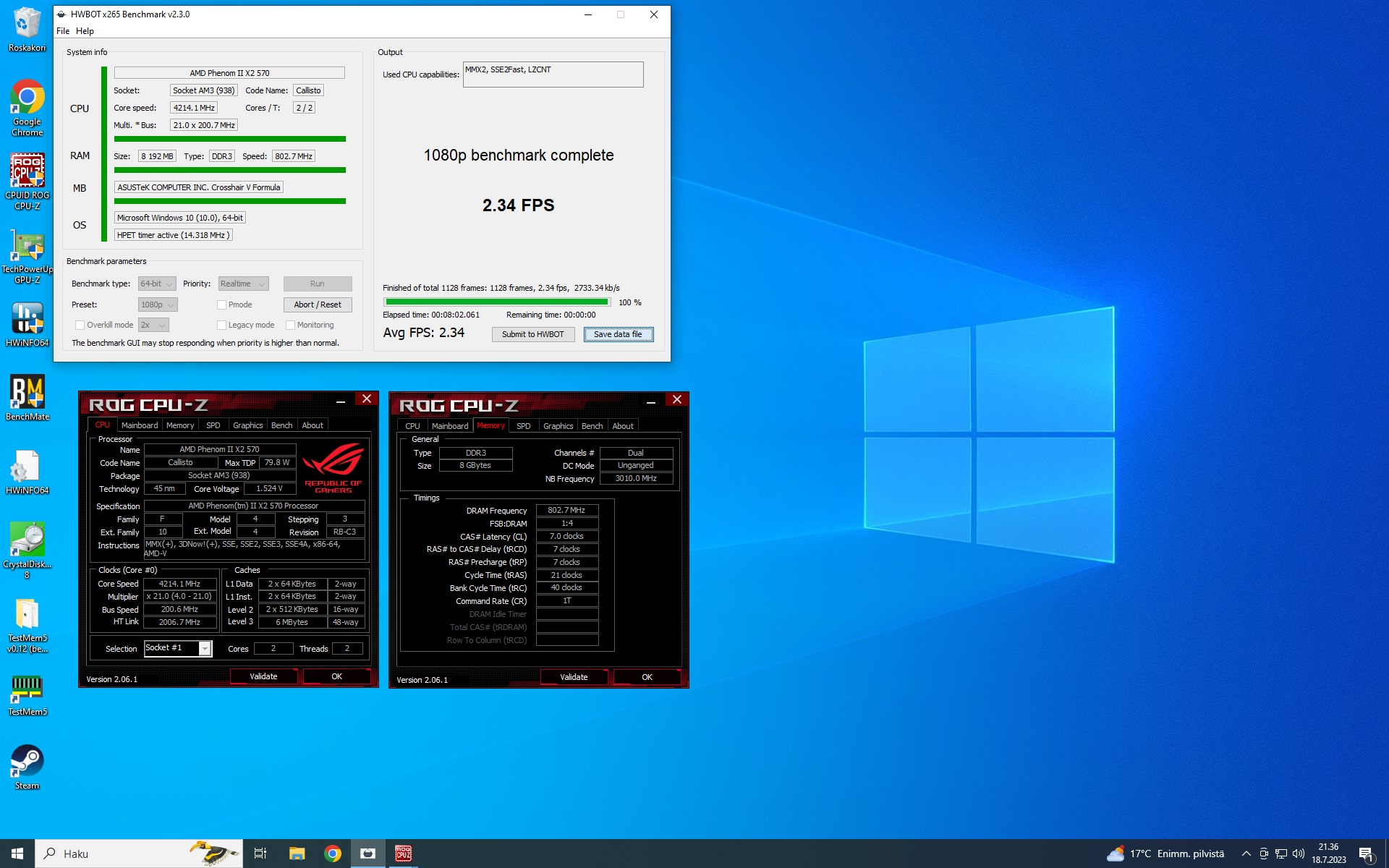Open TechPowerUp GPU-Z desktop shortcut
This screenshot has height=868, width=1389.
tap(27, 255)
